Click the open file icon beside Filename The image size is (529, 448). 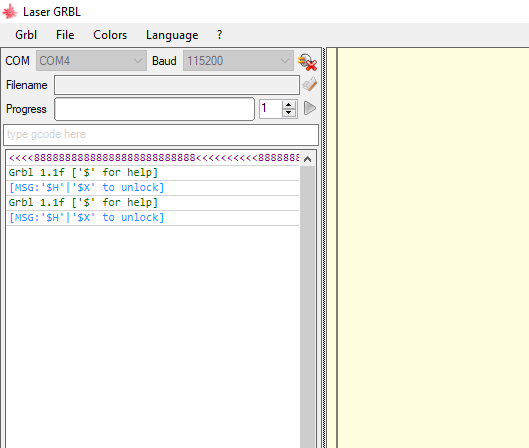click(x=309, y=84)
